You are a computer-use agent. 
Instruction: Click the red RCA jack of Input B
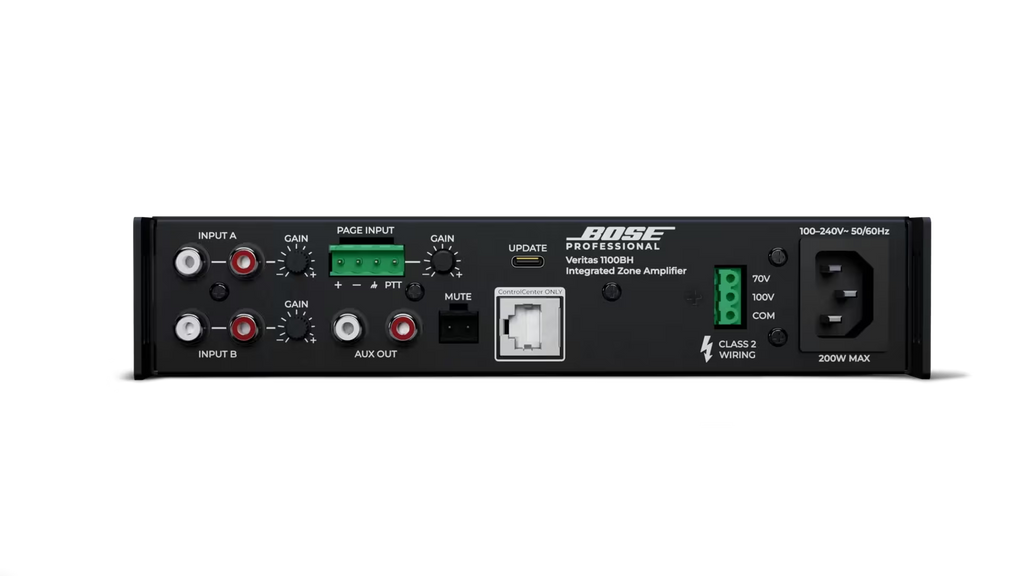click(x=244, y=328)
